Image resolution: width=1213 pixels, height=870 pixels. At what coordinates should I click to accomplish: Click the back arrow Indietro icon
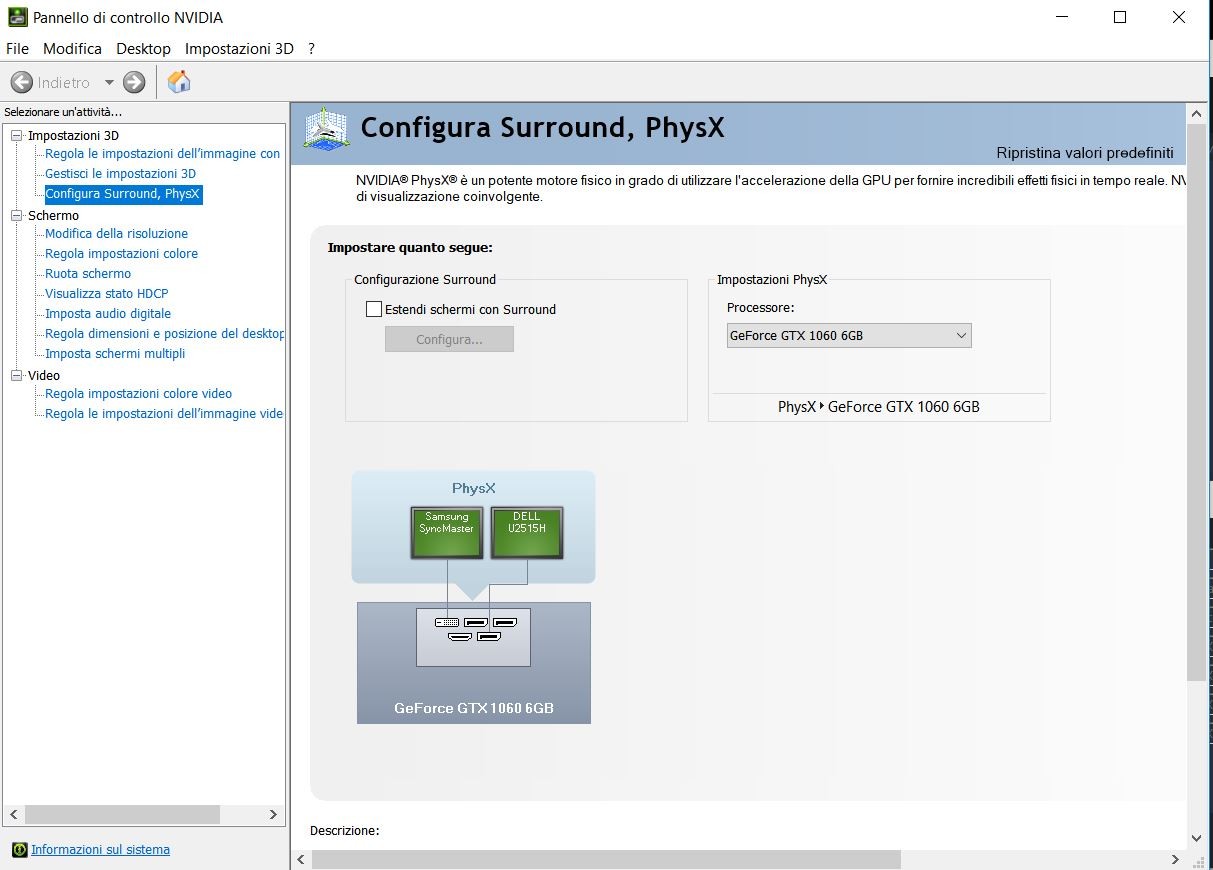coord(22,82)
